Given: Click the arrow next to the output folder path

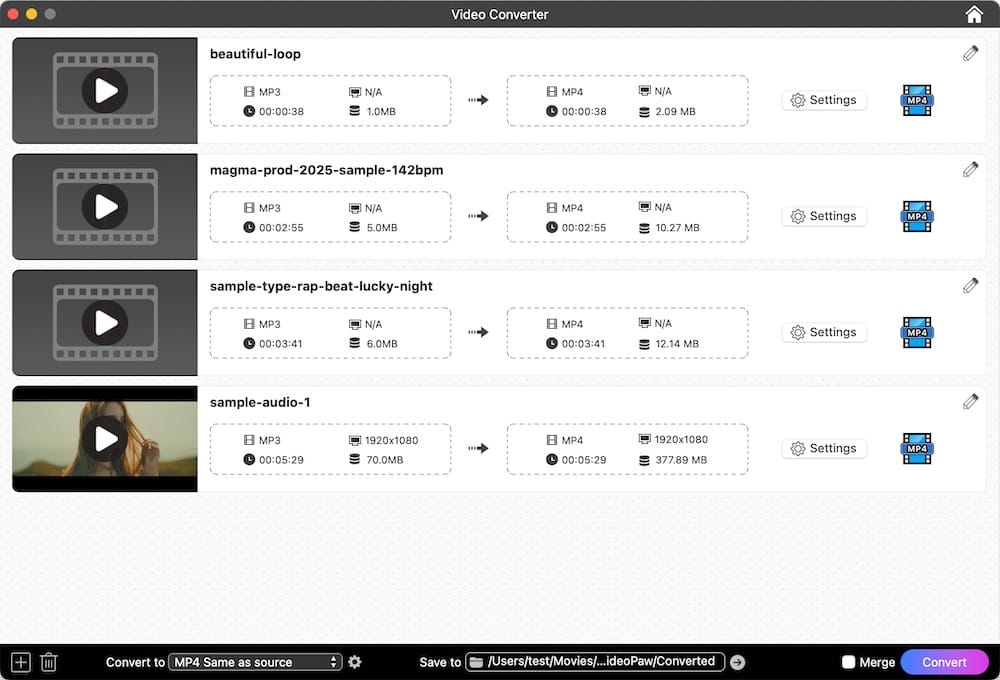Looking at the screenshot, I should 737,661.
